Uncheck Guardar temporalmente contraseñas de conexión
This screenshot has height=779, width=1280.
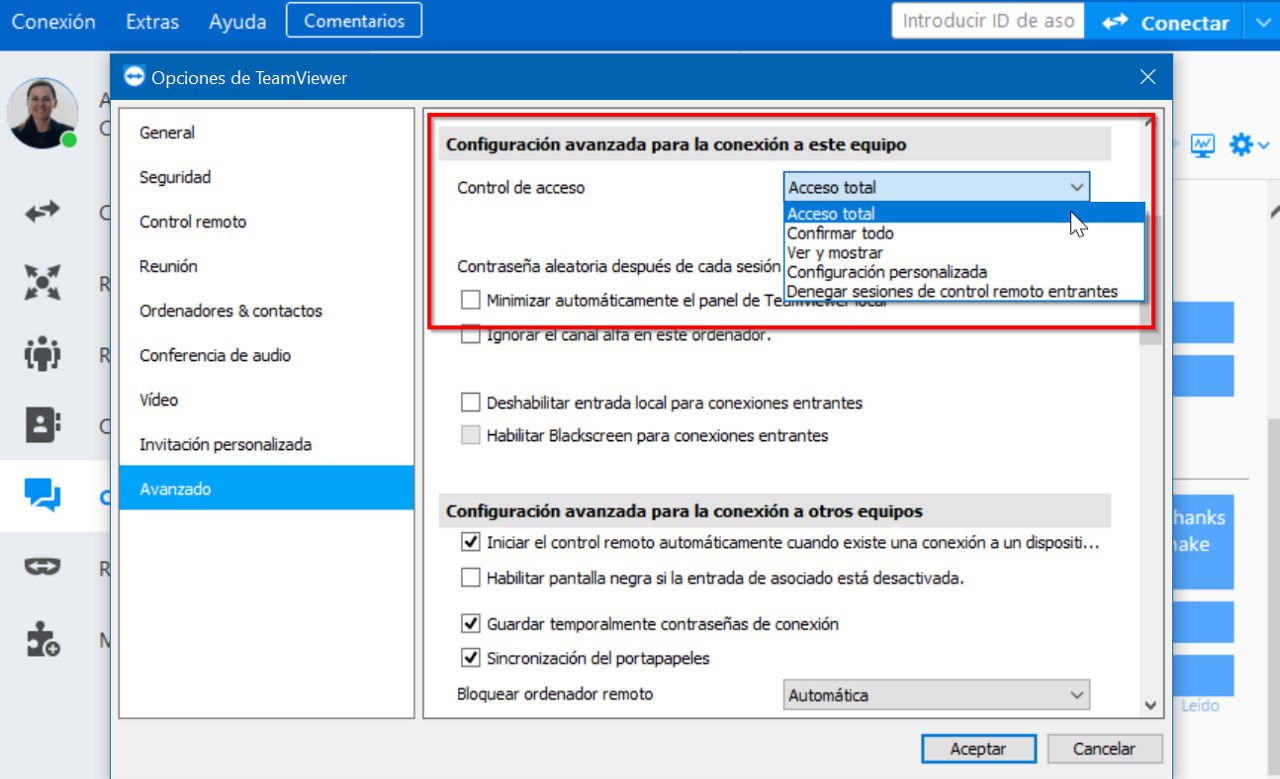pyautogui.click(x=471, y=623)
